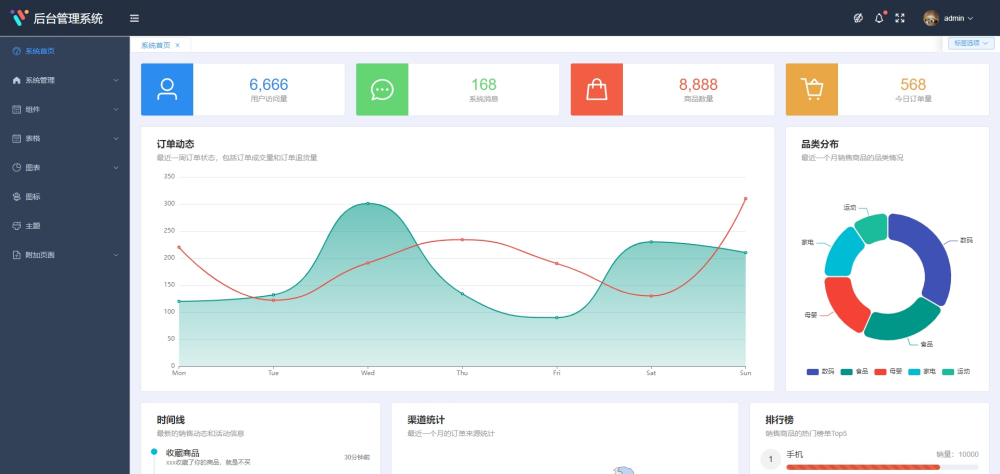Image resolution: width=1000 pixels, height=474 pixels.
Task: Toggle the 母婴 legend item in the donut chart
Action: coord(888,371)
